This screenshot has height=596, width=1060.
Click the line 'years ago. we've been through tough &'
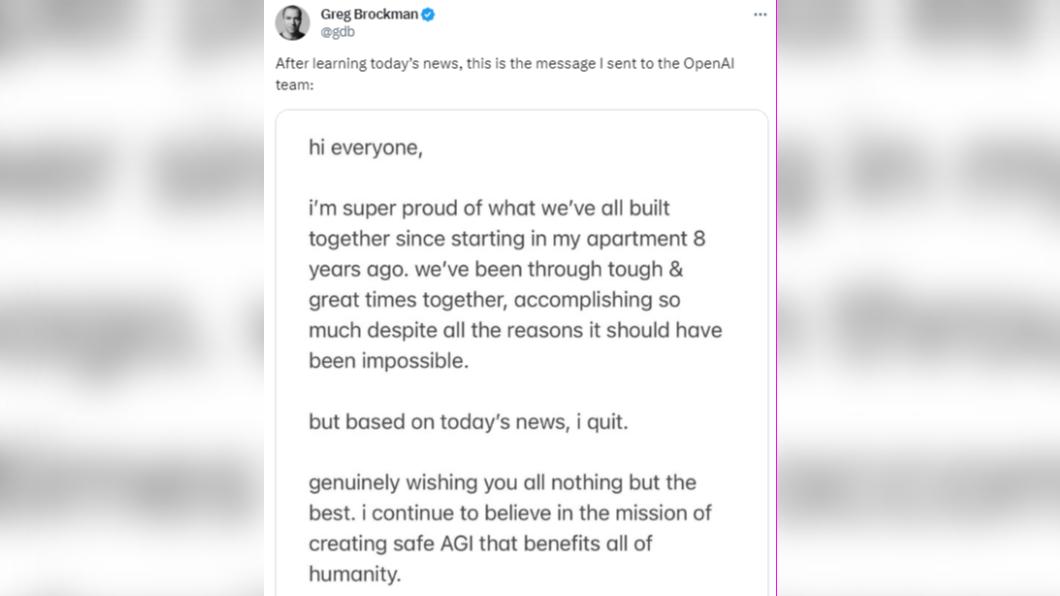pos(496,269)
